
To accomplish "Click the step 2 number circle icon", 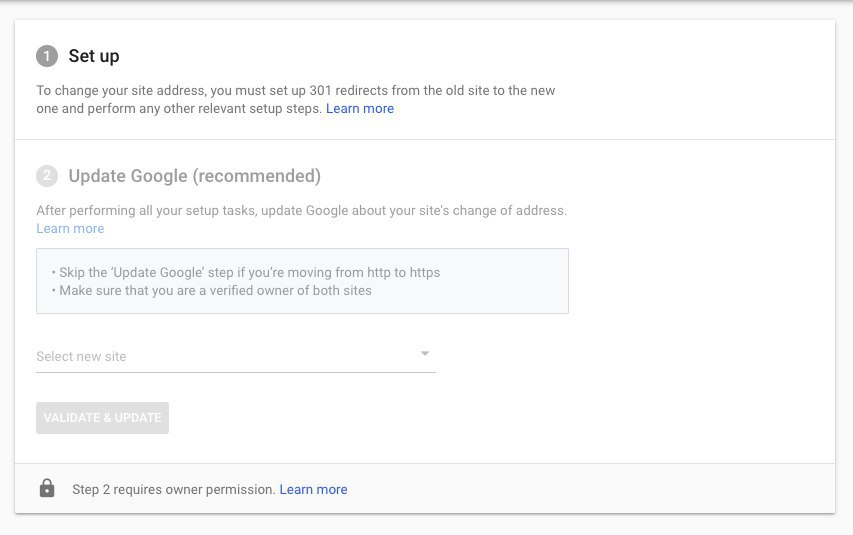I will coord(47,176).
